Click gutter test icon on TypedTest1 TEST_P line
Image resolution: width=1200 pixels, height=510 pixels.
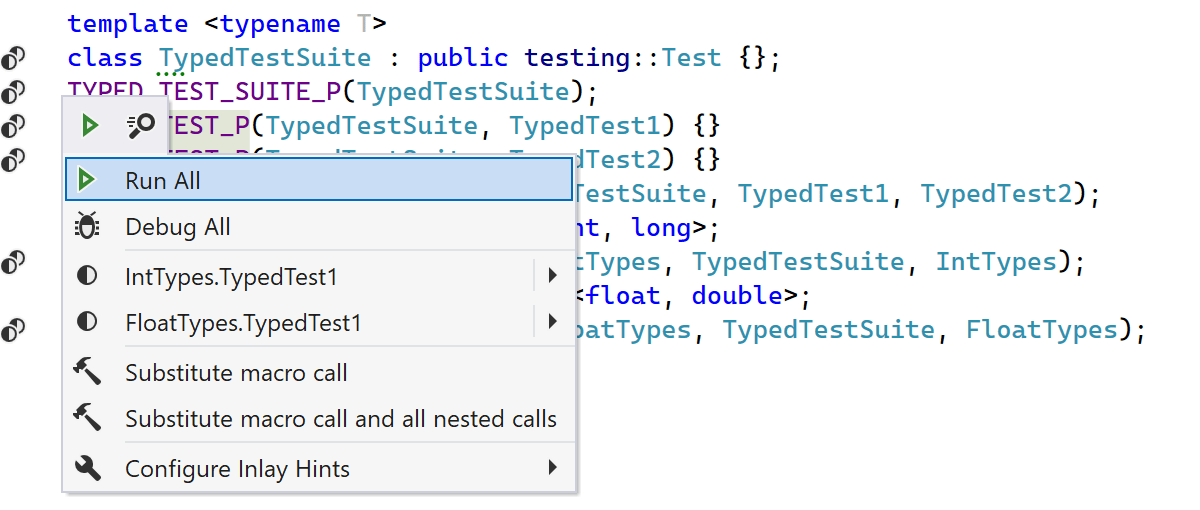point(13,126)
